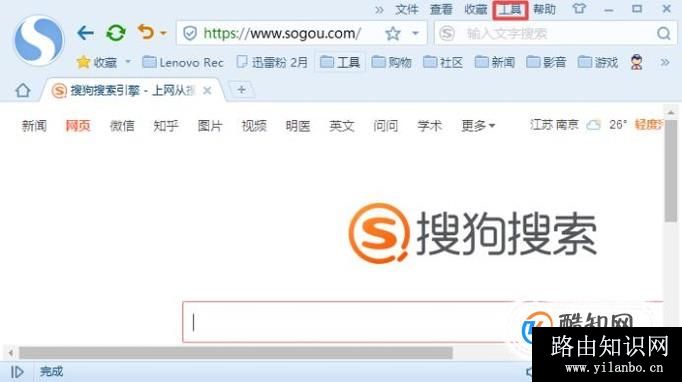Open the 问问 search link
The image size is (682, 382).
pos(385,126)
